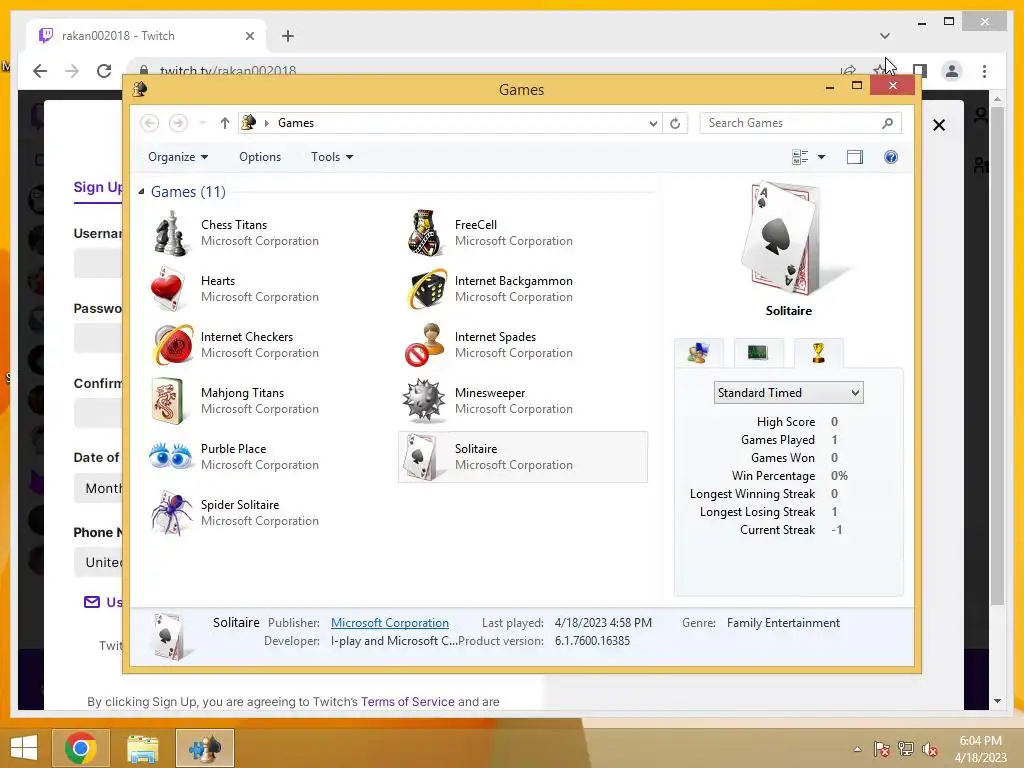Click the Forward arrow in Games window
The width and height of the screenshot is (1024, 768).
[x=178, y=123]
